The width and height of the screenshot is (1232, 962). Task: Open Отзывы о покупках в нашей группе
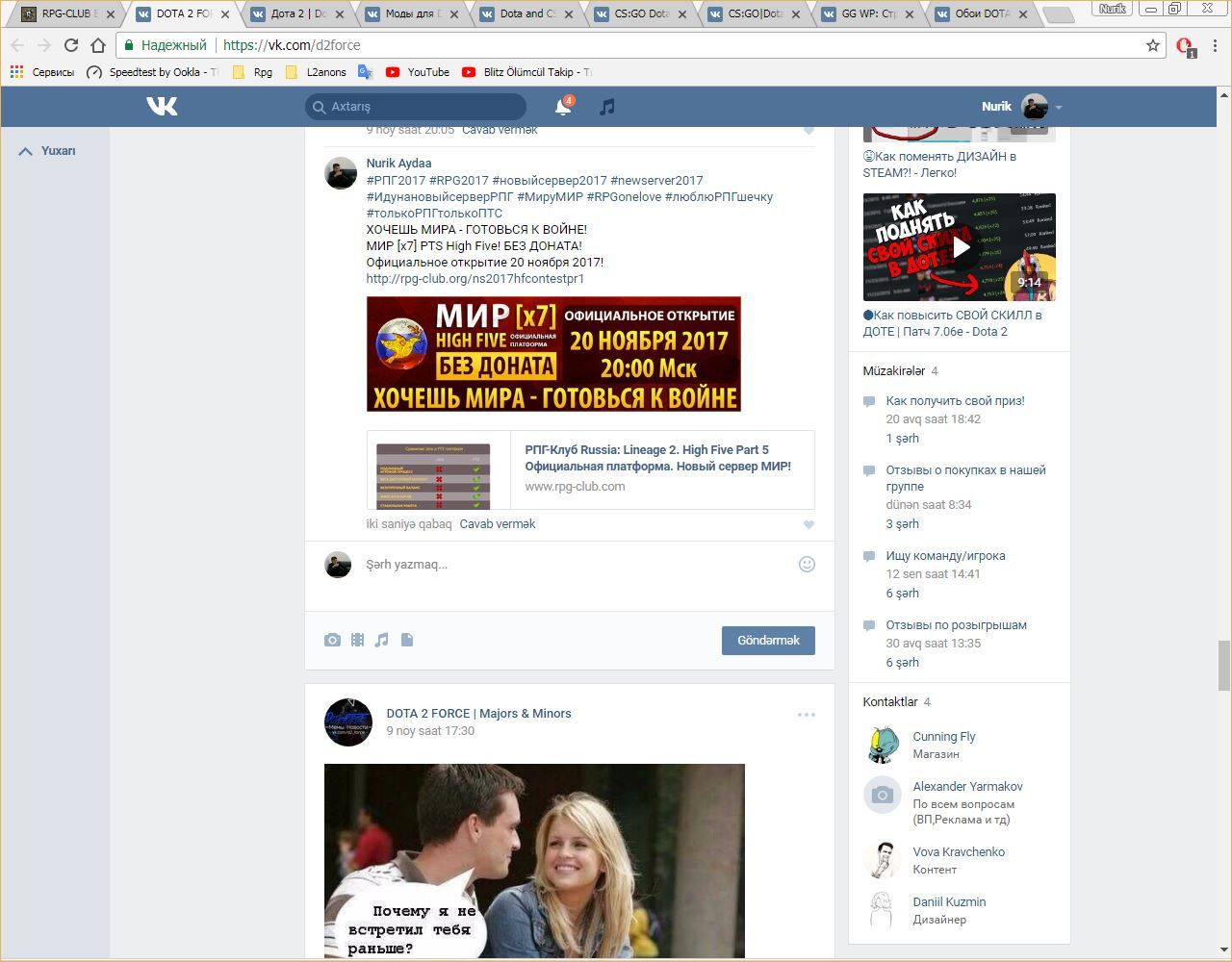966,478
